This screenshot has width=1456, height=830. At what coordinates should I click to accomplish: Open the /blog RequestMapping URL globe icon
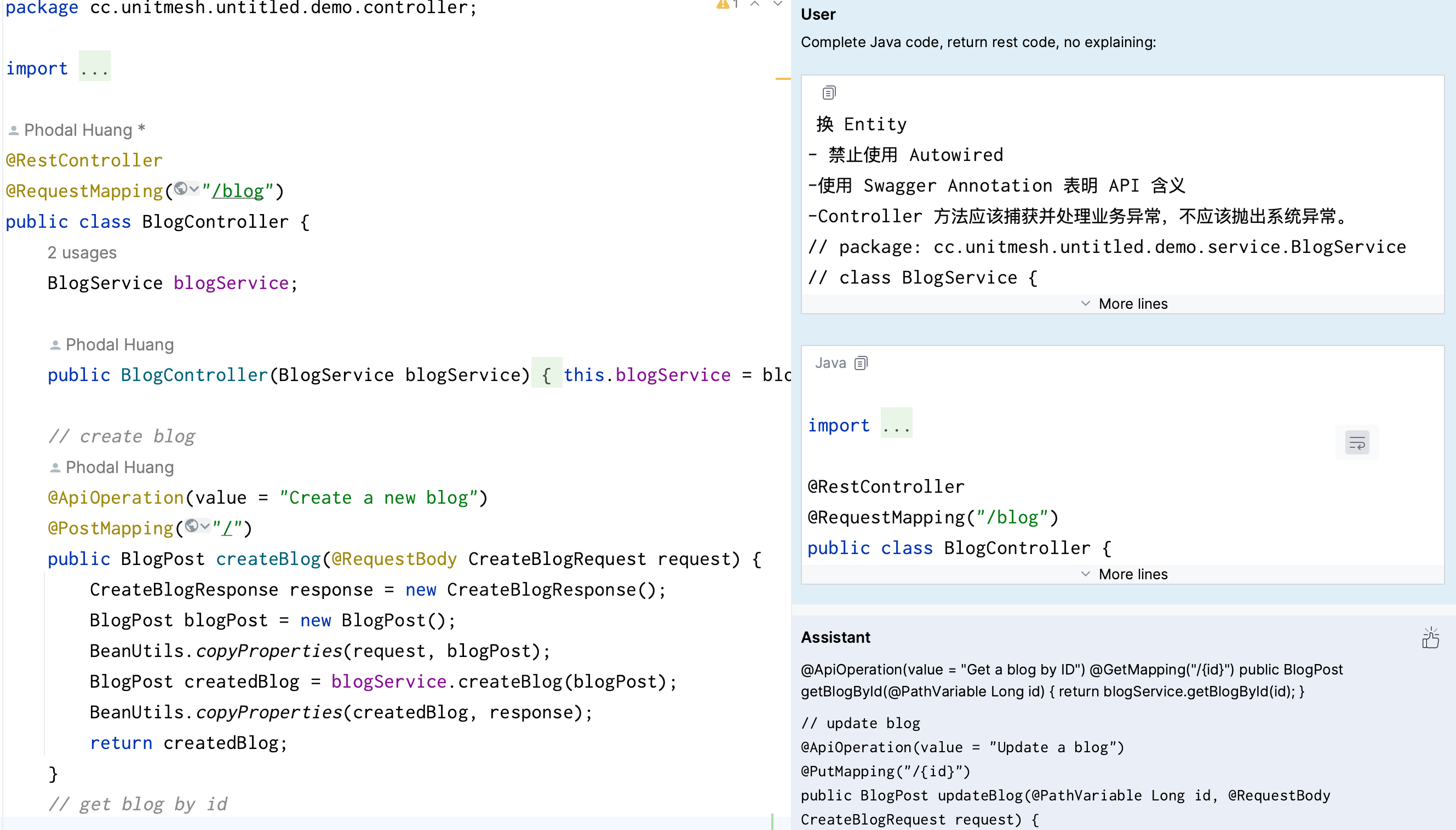tap(181, 189)
